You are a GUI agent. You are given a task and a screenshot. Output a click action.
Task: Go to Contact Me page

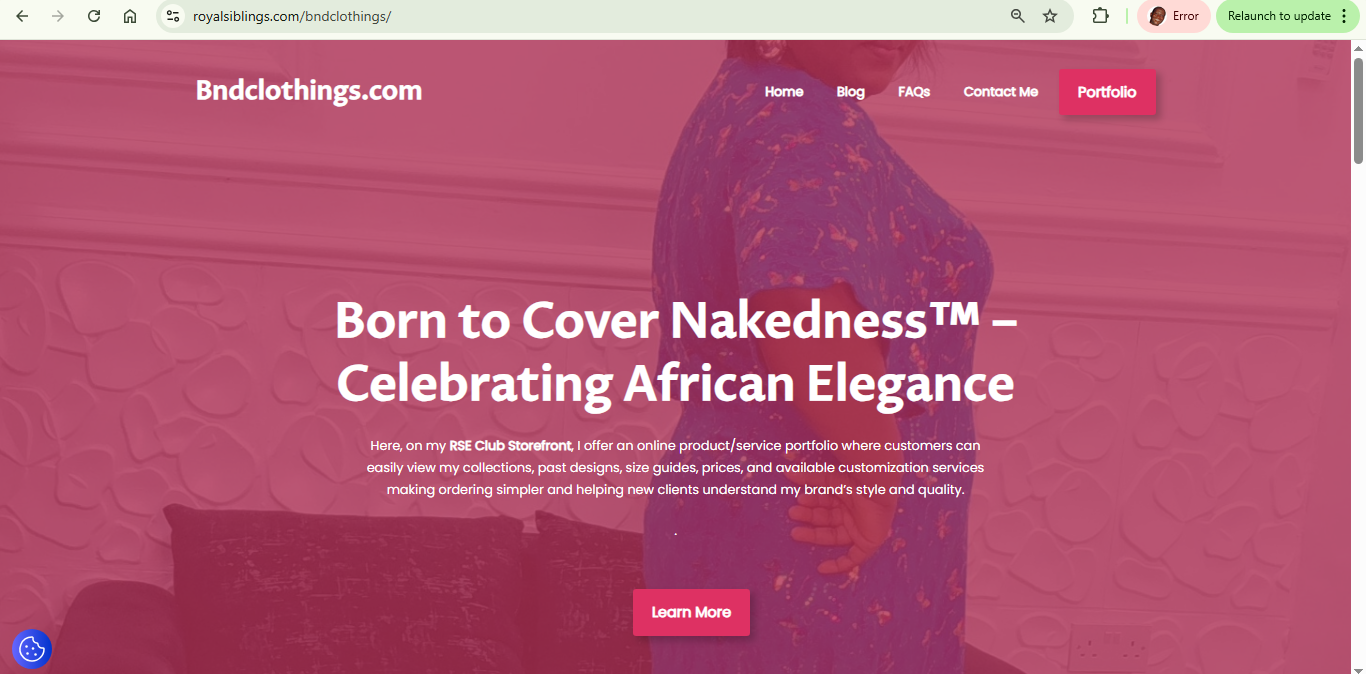(1001, 92)
